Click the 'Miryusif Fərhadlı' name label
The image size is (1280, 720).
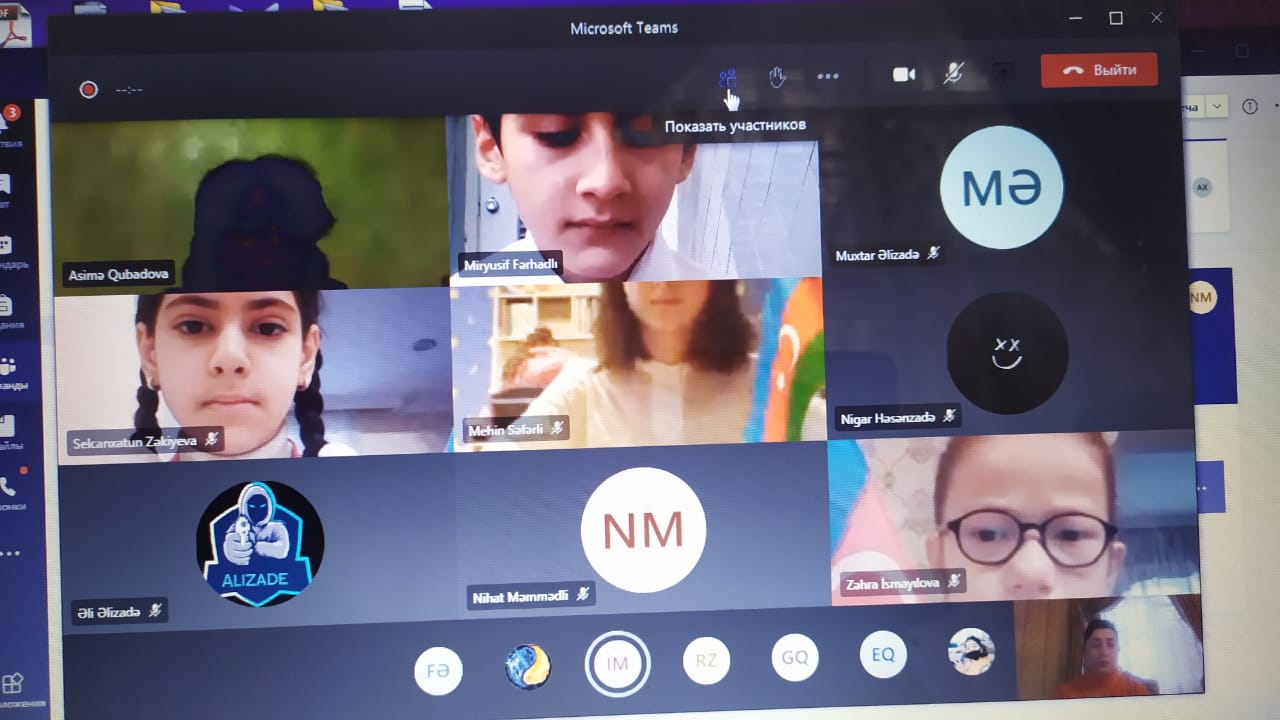(x=511, y=265)
